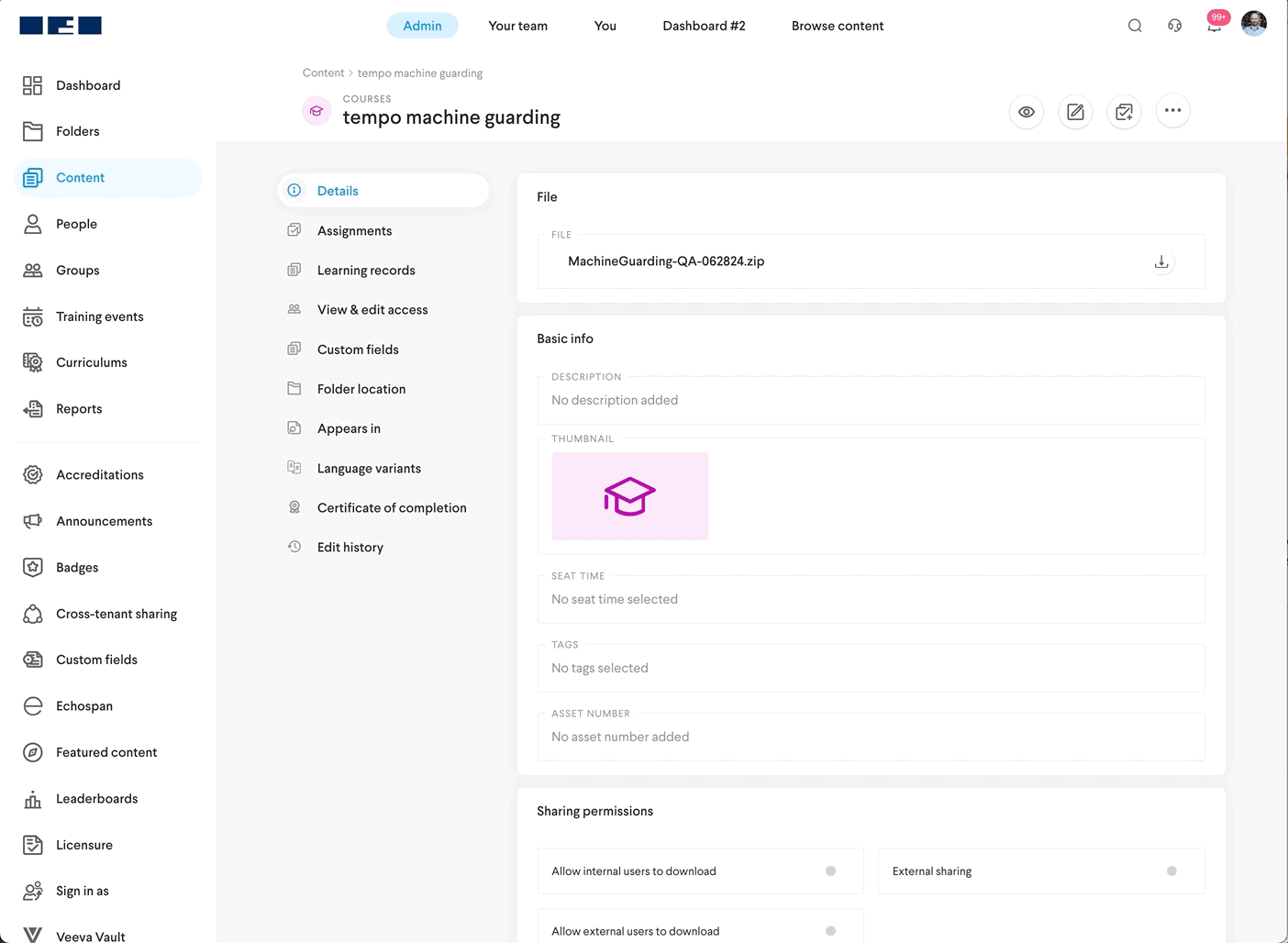Open the Browse content tab
The height and width of the screenshot is (943, 1288).
tap(837, 26)
